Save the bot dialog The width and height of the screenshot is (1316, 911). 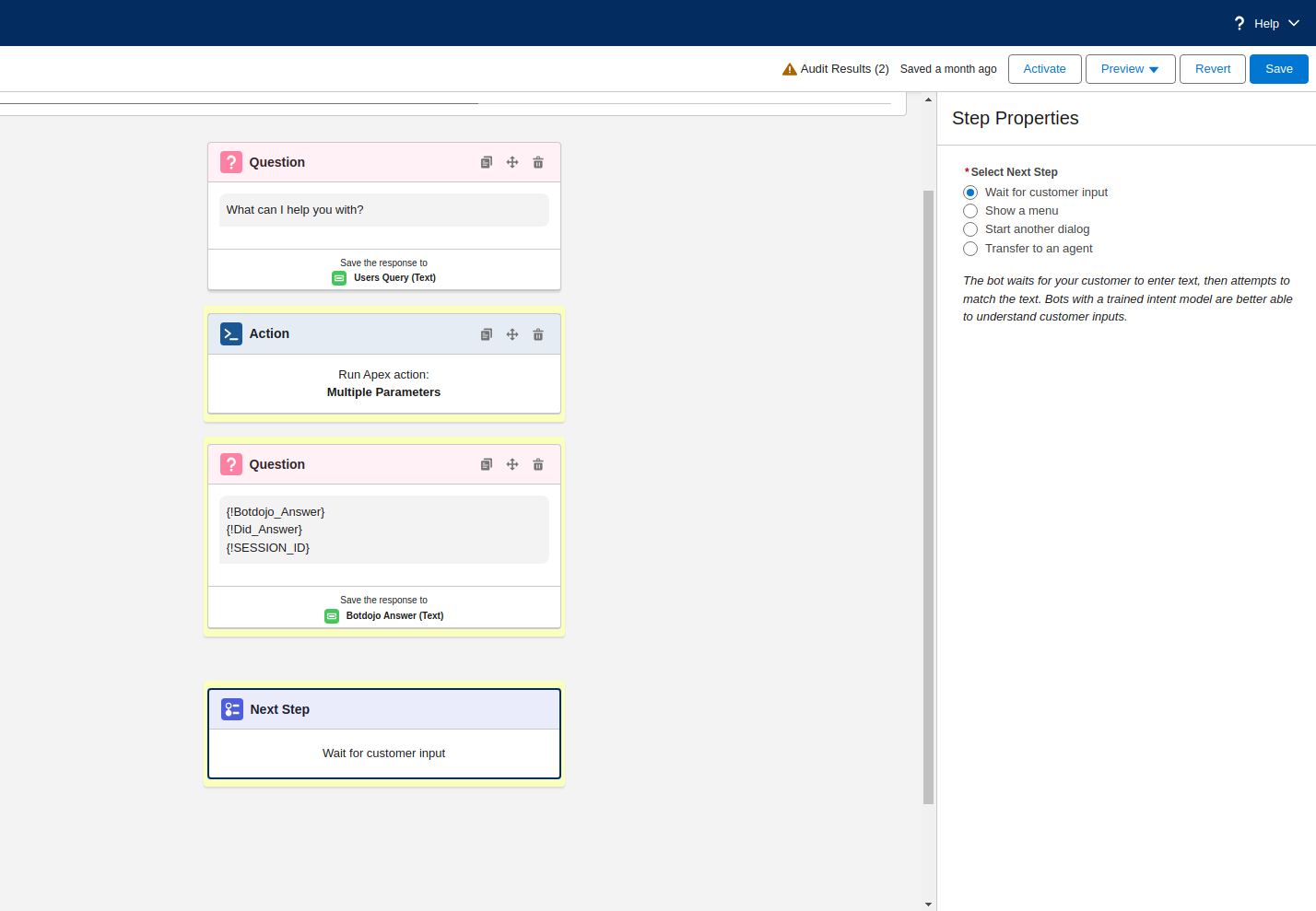pos(1279,69)
